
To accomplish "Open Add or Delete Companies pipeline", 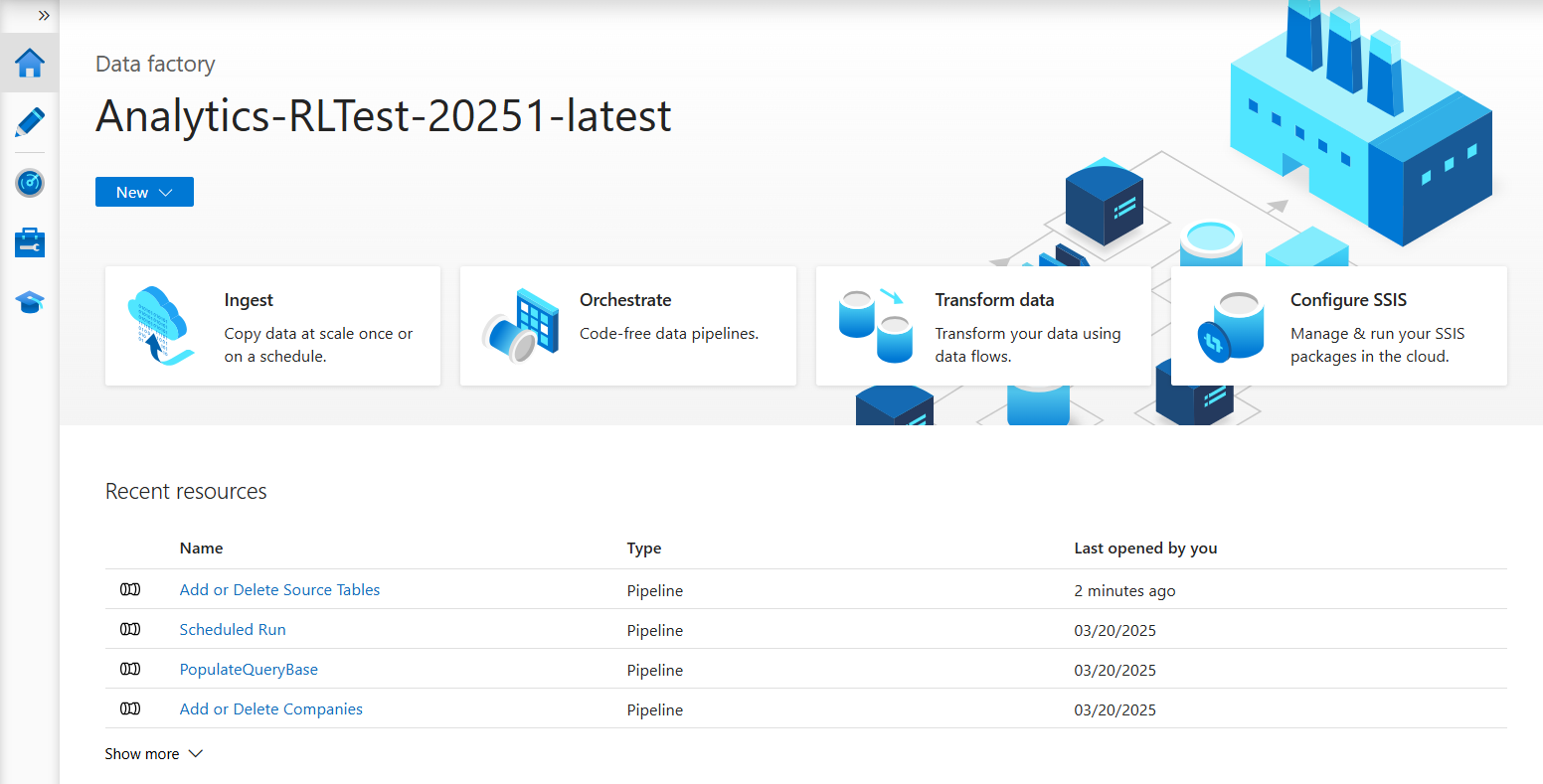I will tap(270, 709).
